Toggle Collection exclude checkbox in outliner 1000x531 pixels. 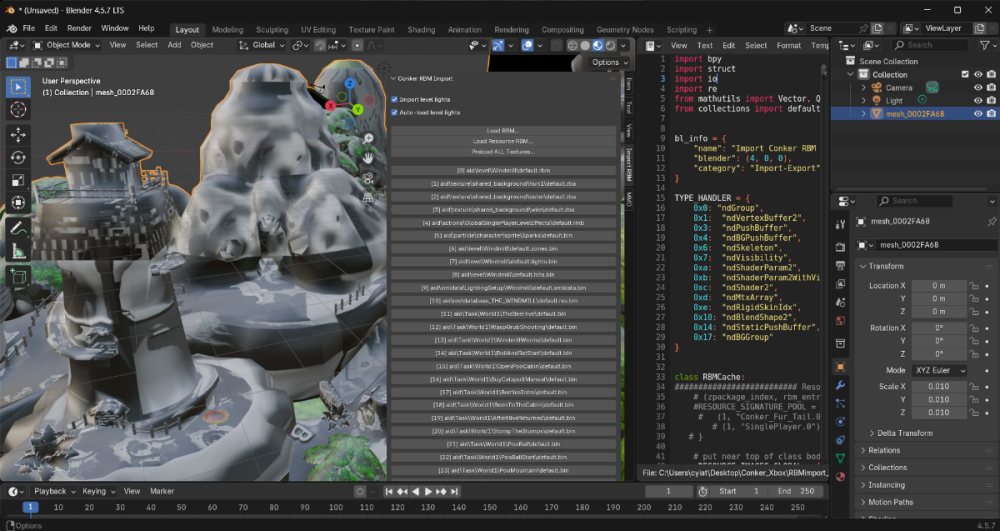965,75
